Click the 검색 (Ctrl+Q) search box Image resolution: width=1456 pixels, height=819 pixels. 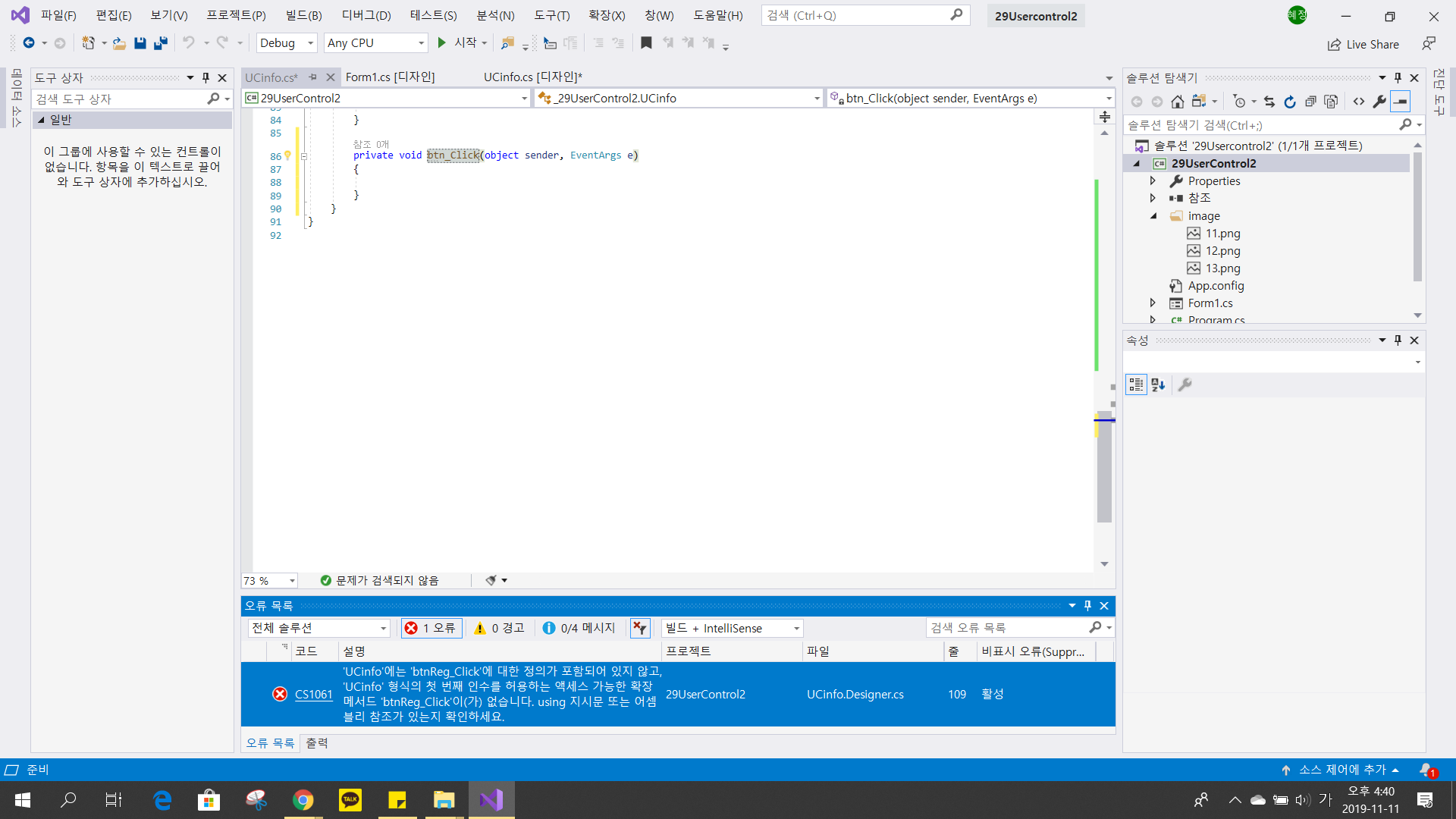857,15
